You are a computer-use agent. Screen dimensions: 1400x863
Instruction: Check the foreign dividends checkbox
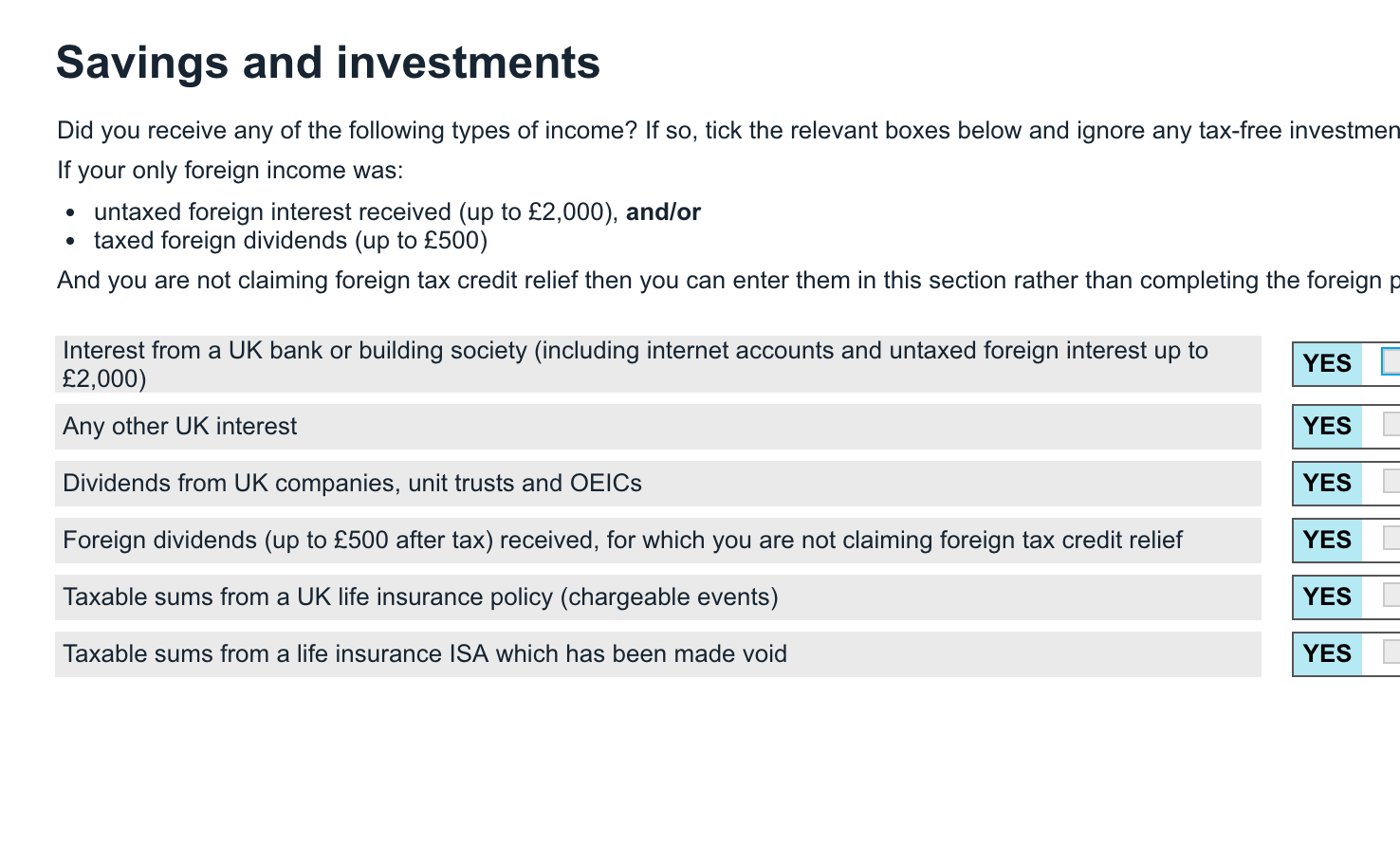[1391, 539]
